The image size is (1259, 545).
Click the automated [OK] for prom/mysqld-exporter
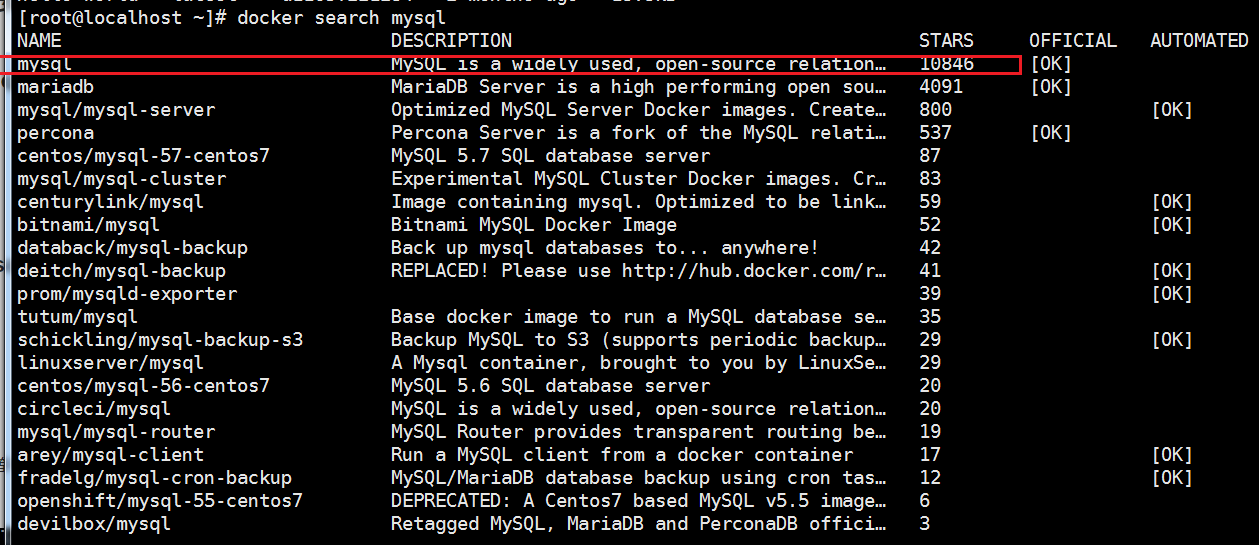point(1172,294)
